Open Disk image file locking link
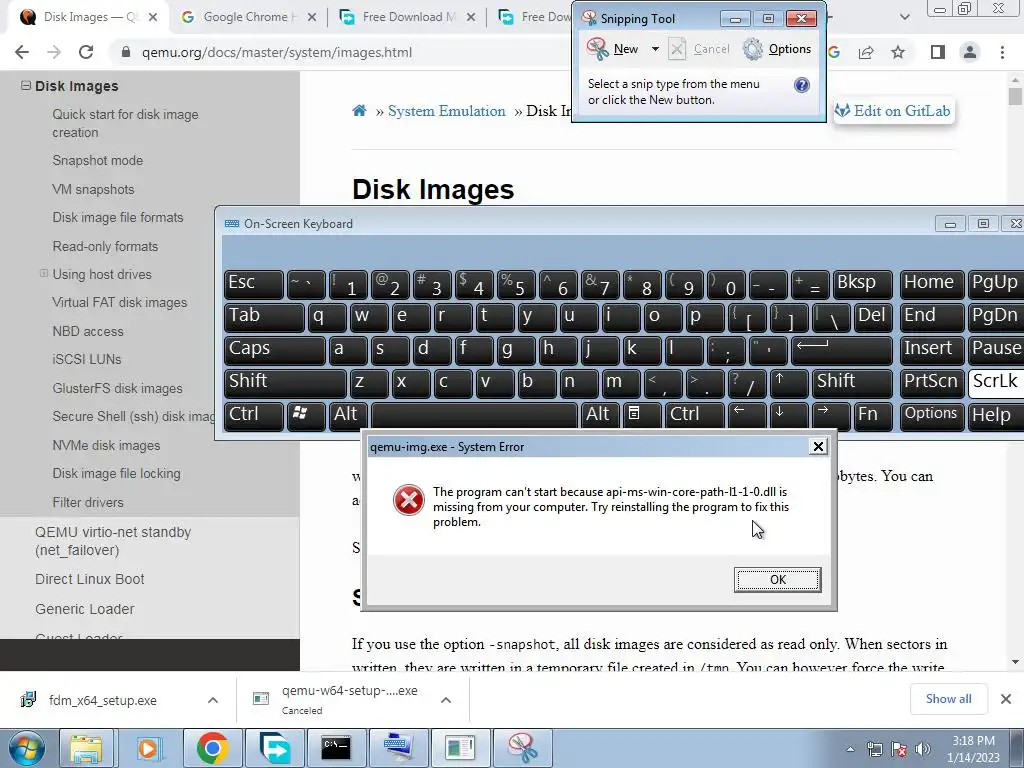1024x768 pixels. (x=116, y=473)
